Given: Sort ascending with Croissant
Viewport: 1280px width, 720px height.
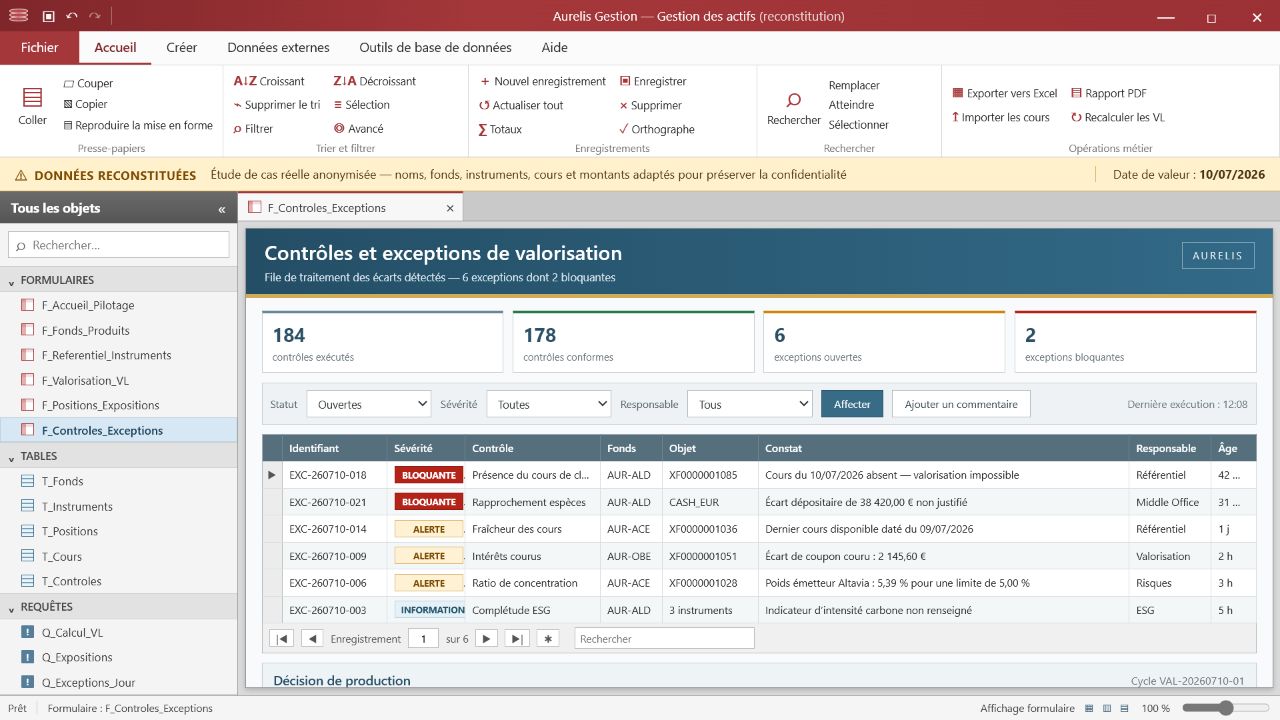Looking at the screenshot, I should point(269,81).
